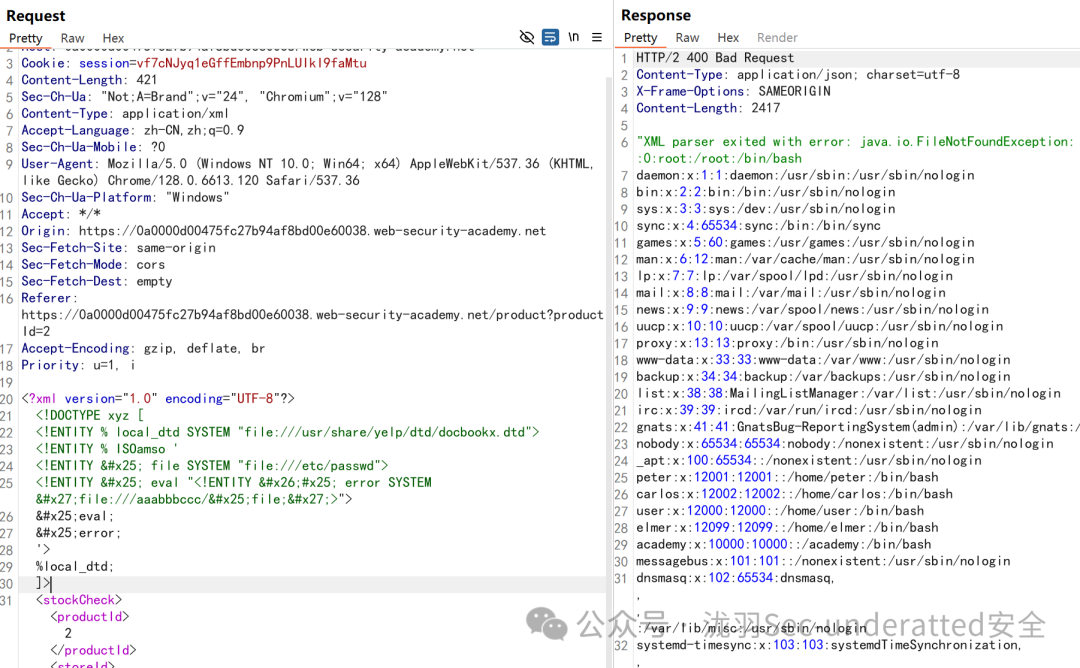Screen dimensions: 1080x668
Task: Click the HTTP/2 400 Bad Request status line
Action: (715, 58)
